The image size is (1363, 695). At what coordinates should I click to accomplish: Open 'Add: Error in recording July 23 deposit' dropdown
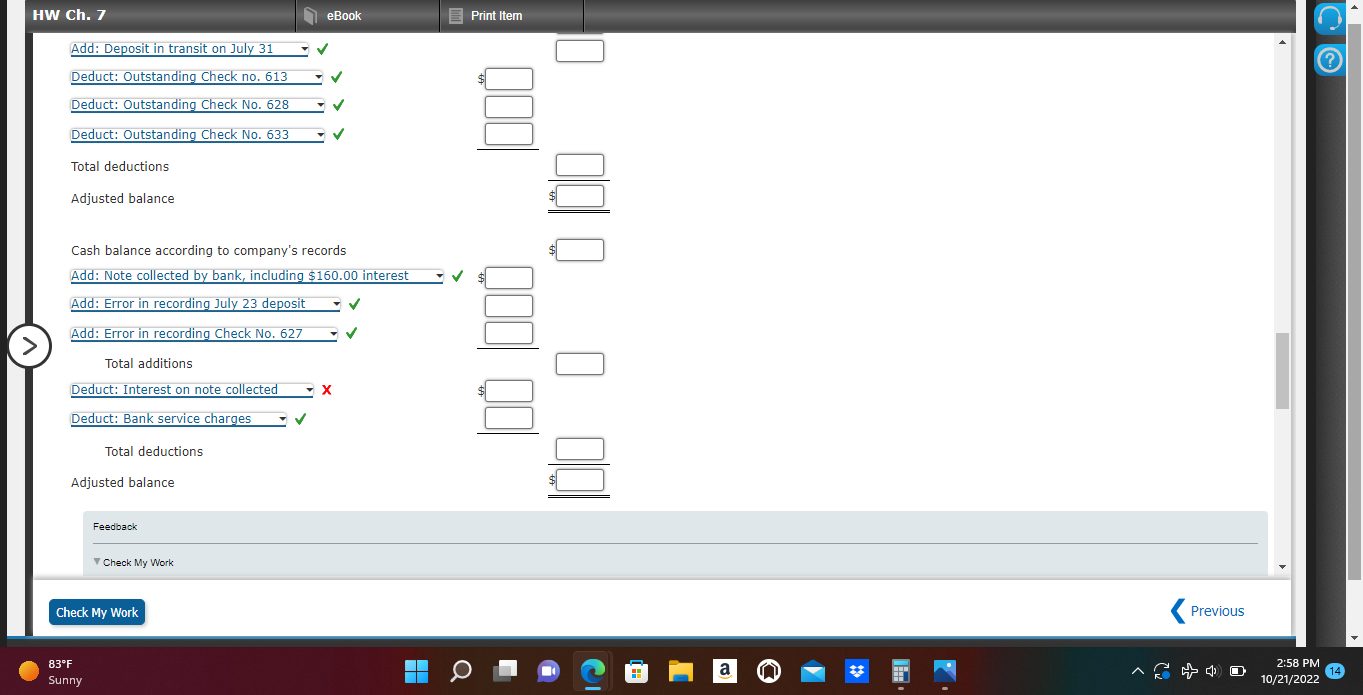[206, 304]
